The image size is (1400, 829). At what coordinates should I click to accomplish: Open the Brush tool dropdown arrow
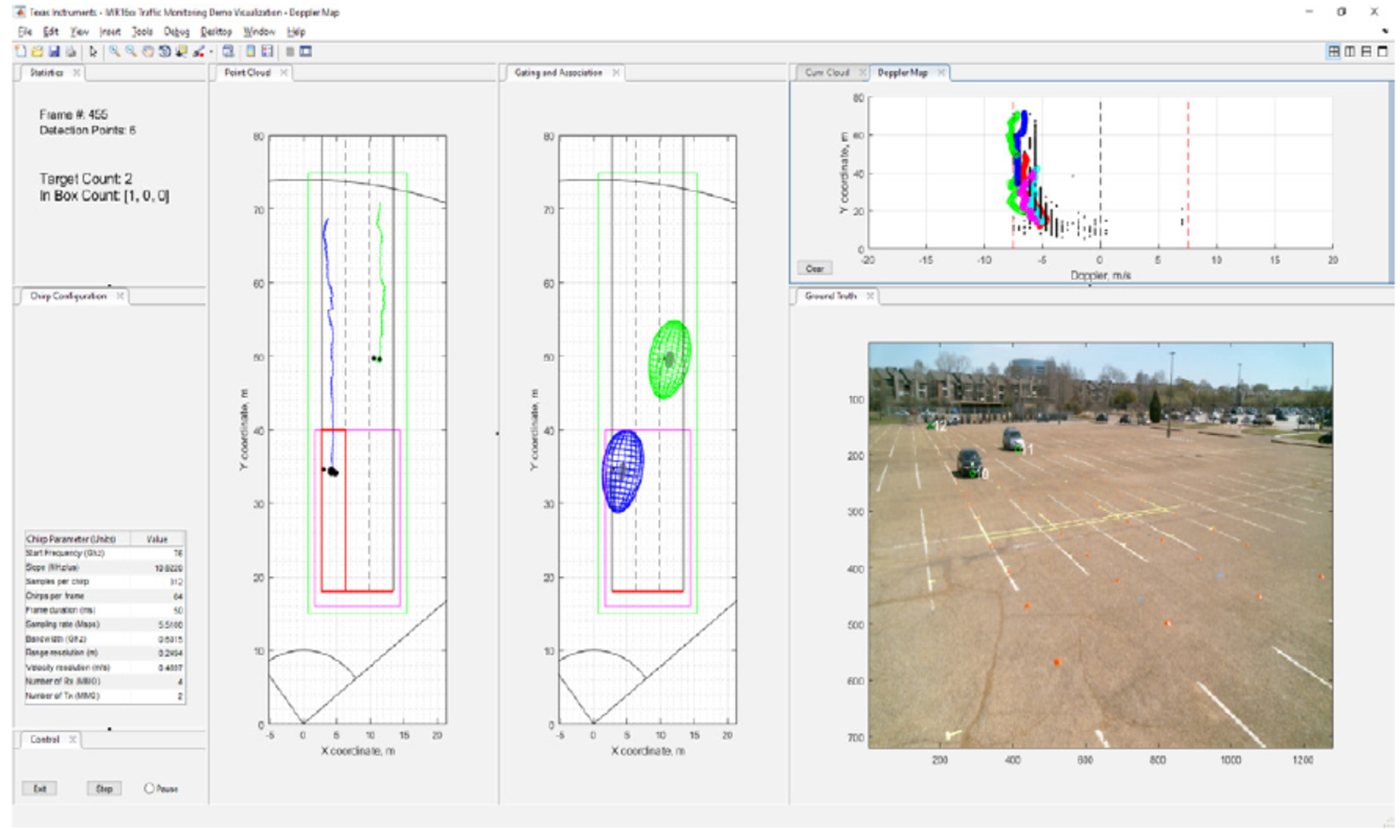pos(211,52)
